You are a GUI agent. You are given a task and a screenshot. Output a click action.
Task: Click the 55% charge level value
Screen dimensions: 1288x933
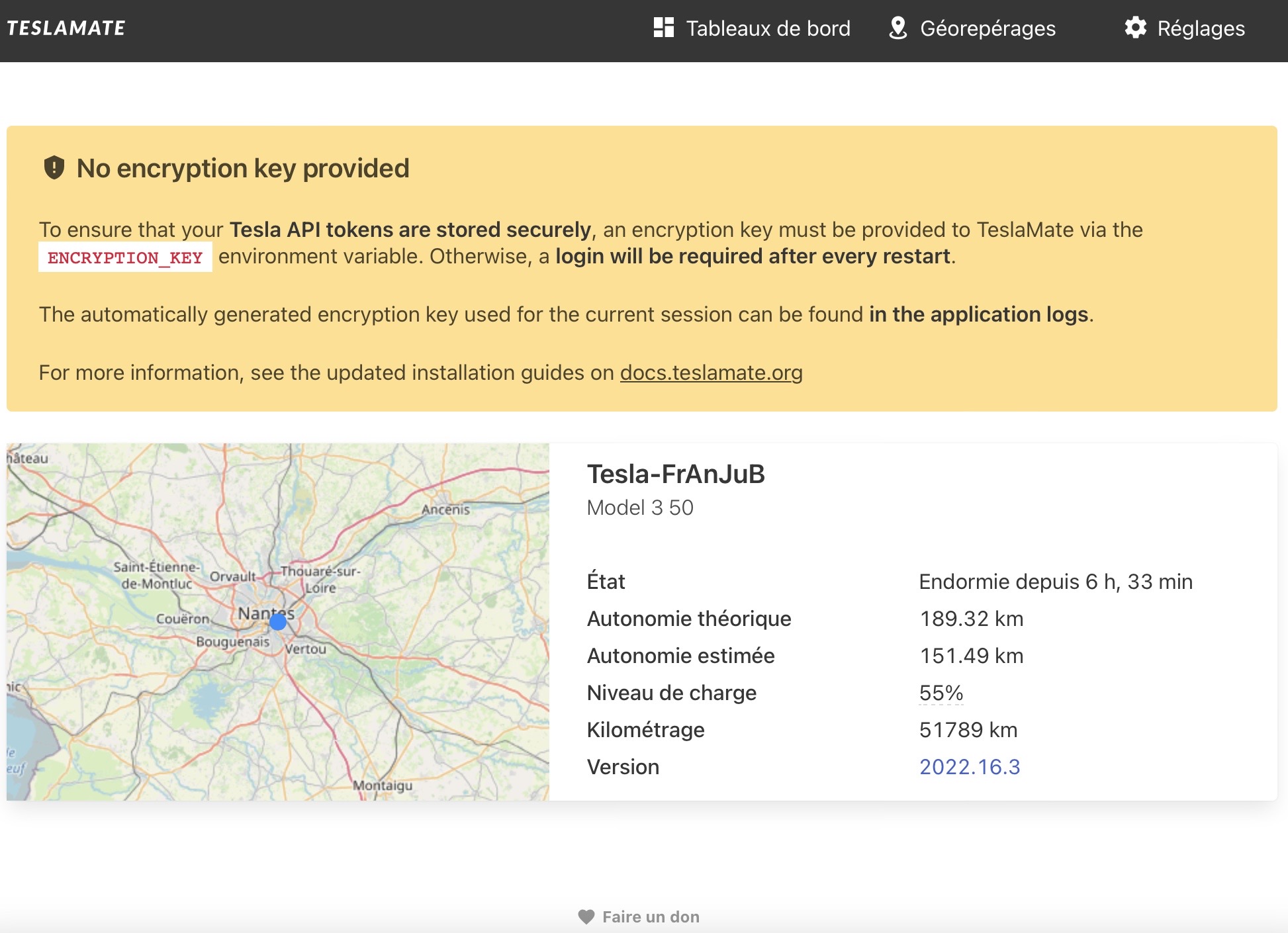coord(941,693)
